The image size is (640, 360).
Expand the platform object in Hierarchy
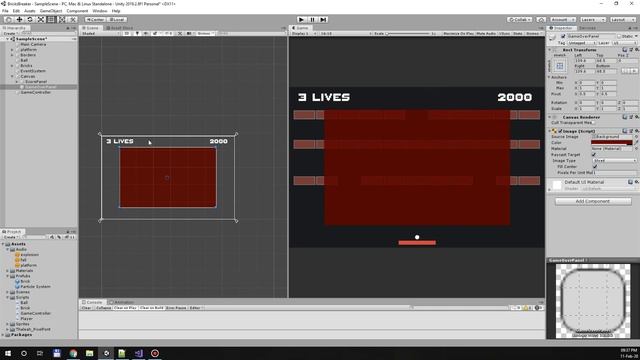12,49
